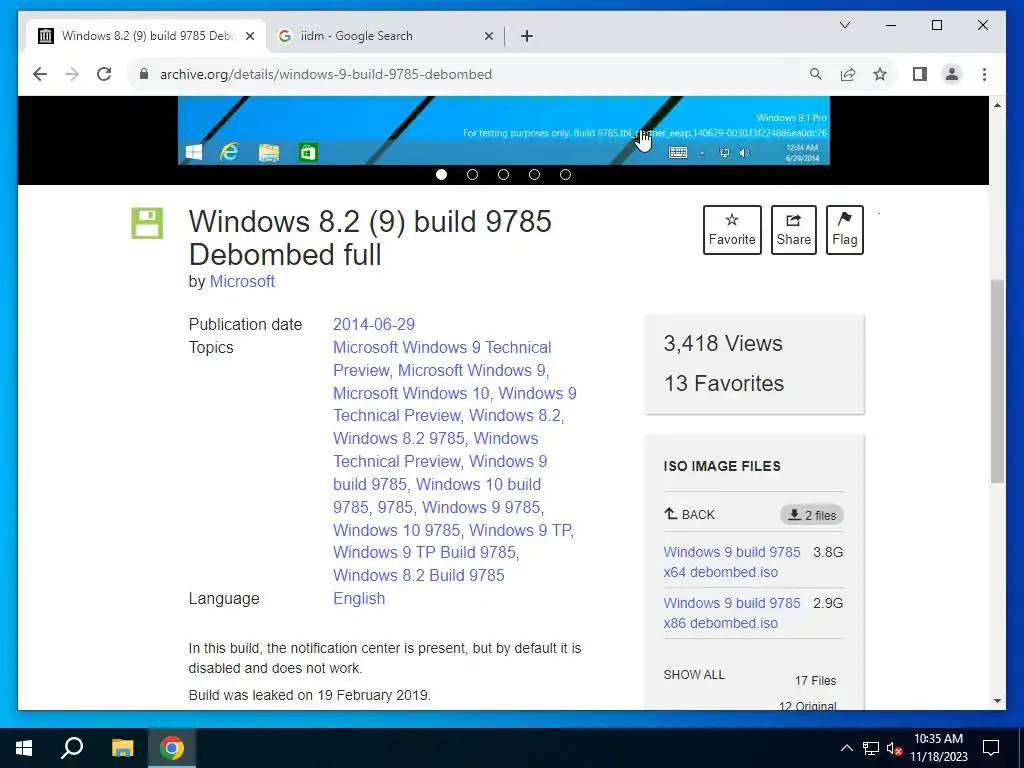
Task: Click the scrollbar down arrow
Action: tap(997, 701)
